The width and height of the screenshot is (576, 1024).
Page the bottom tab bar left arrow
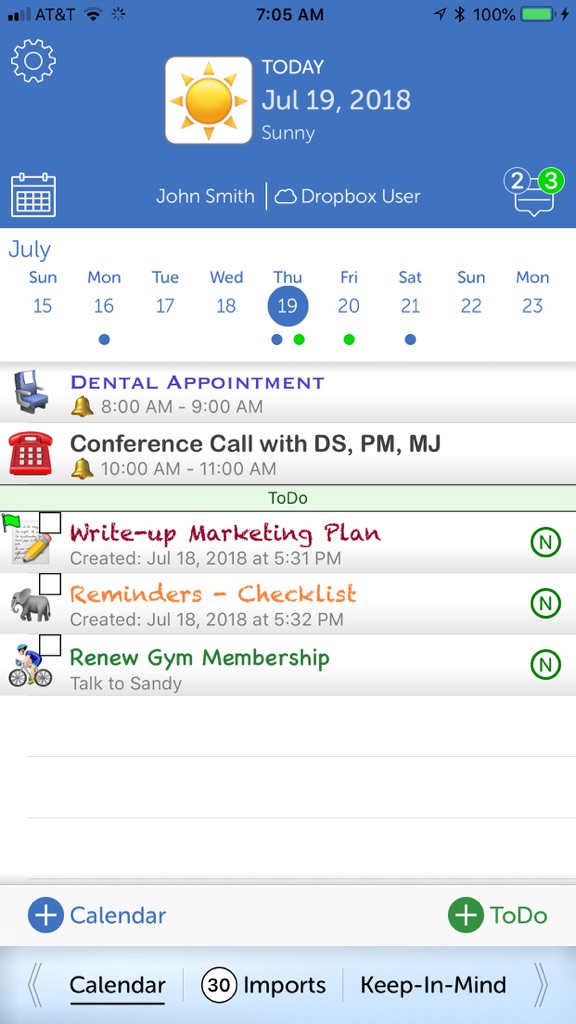[x=35, y=985]
